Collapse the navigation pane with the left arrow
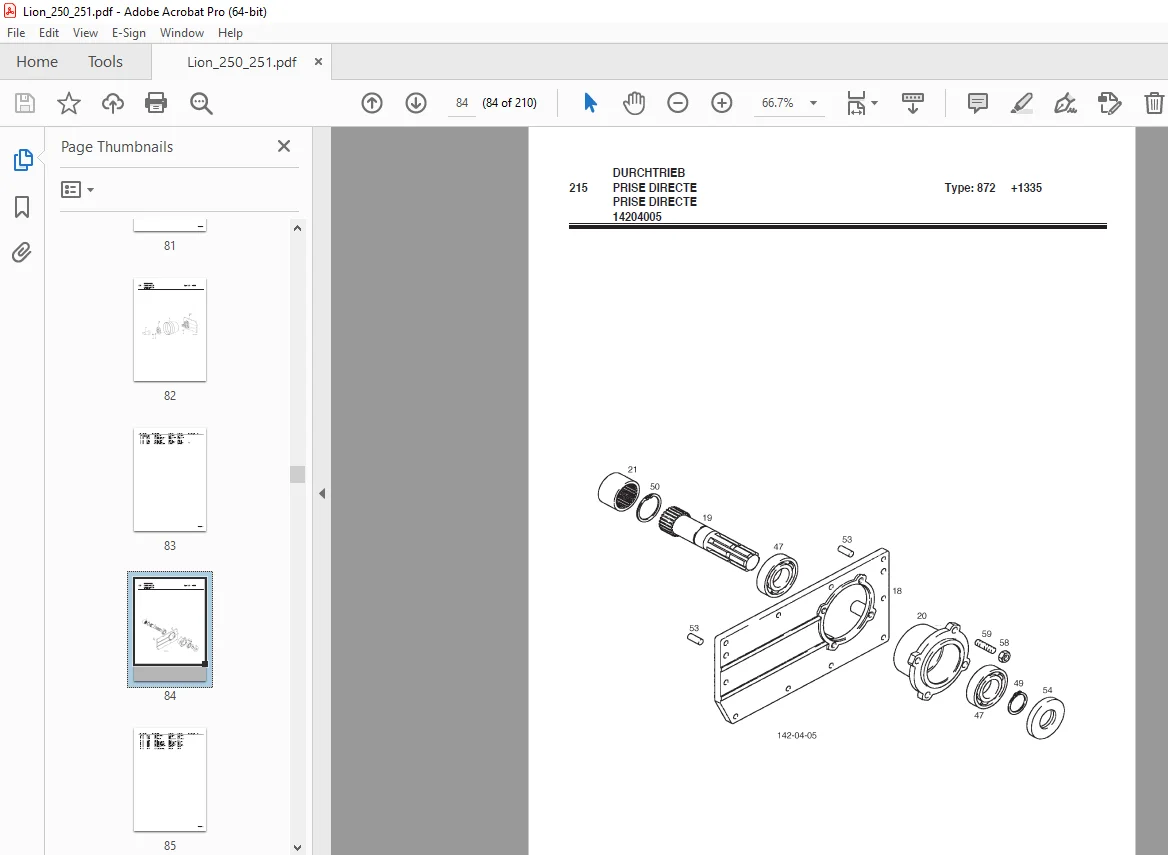This screenshot has height=855, width=1168. pos(322,493)
